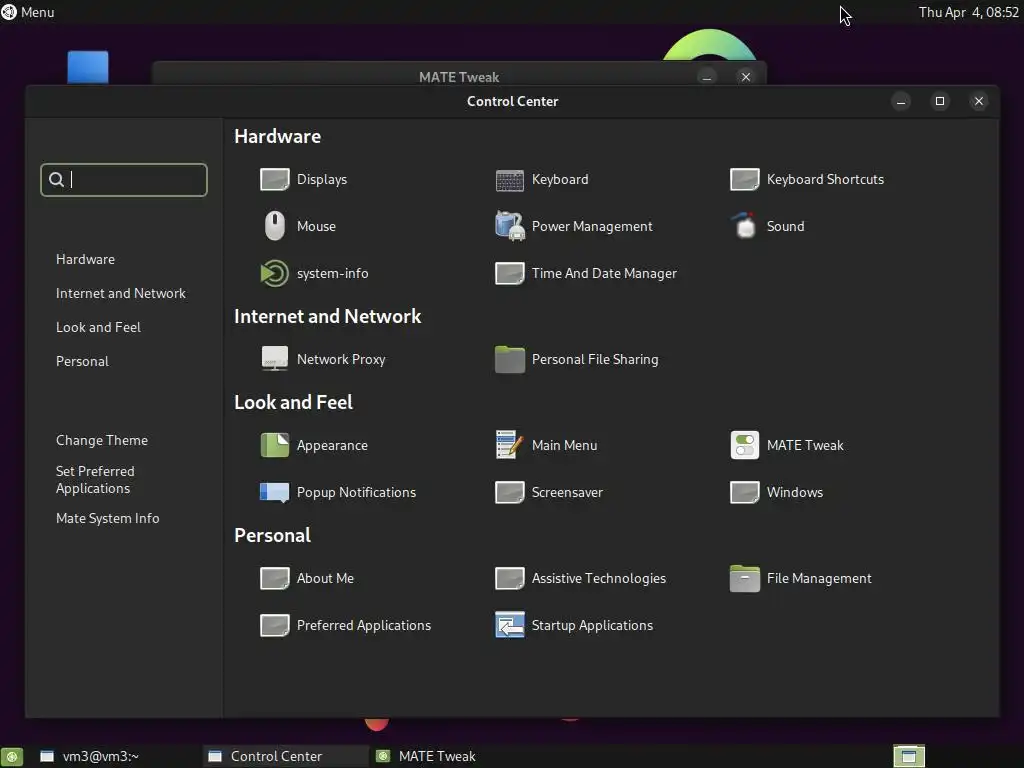Open Assistive Technologies icon
This screenshot has height=768, width=1024.
[509, 578]
